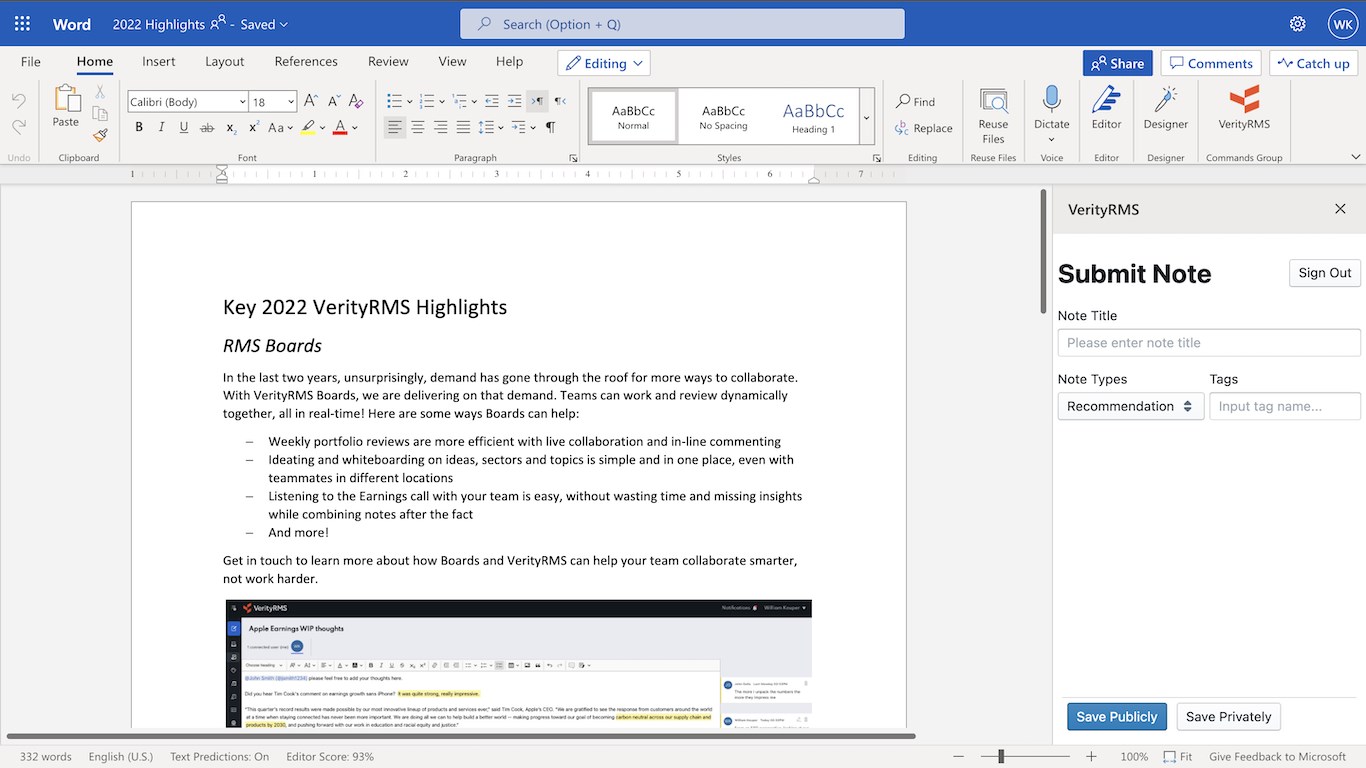Click Save Publicly to submit the note
Image resolution: width=1366 pixels, height=768 pixels.
[1116, 716]
